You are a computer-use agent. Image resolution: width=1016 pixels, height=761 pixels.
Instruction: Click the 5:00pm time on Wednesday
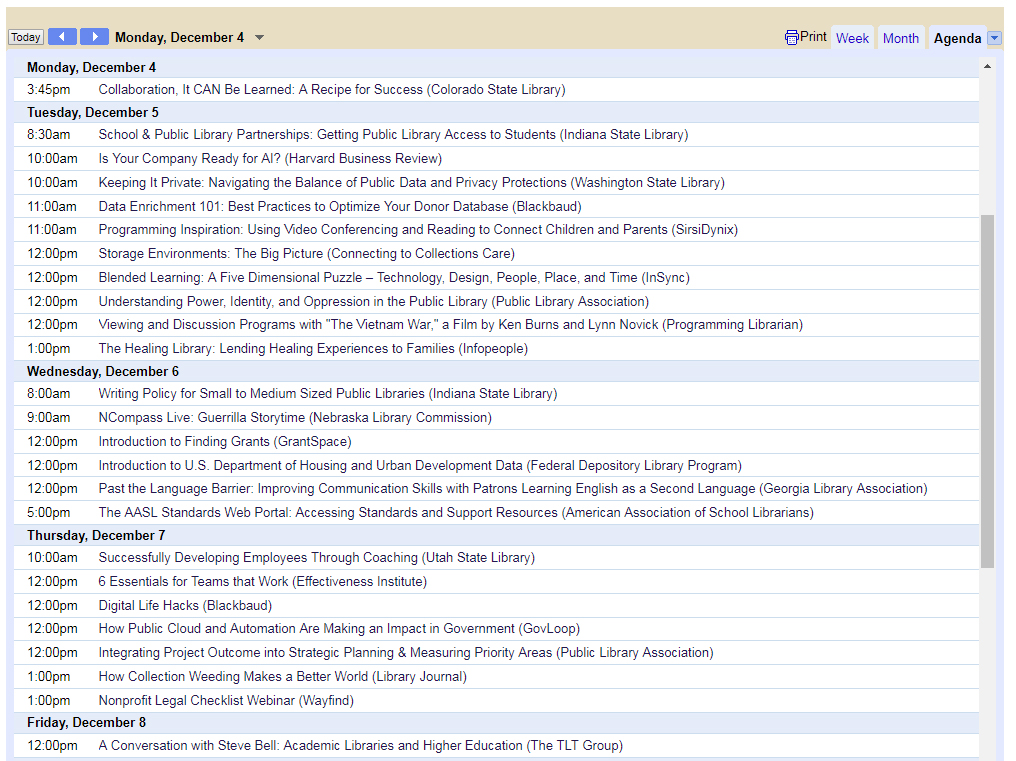pyautogui.click(x=49, y=513)
